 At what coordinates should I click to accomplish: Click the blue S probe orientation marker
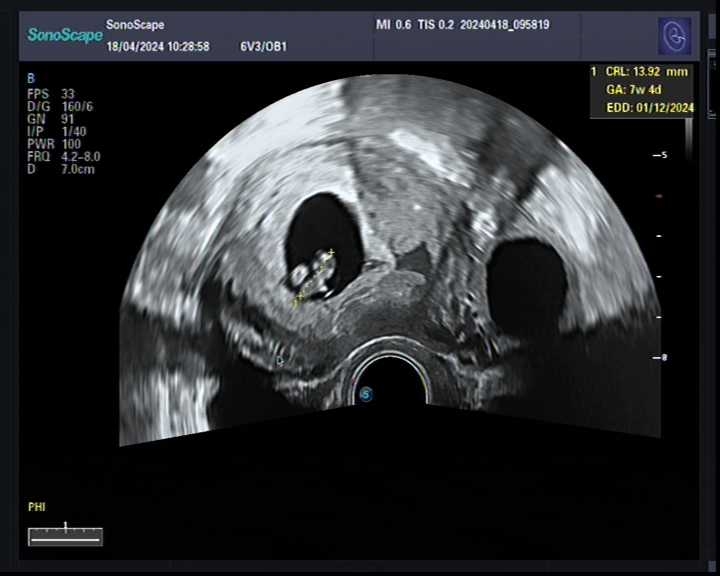366,394
